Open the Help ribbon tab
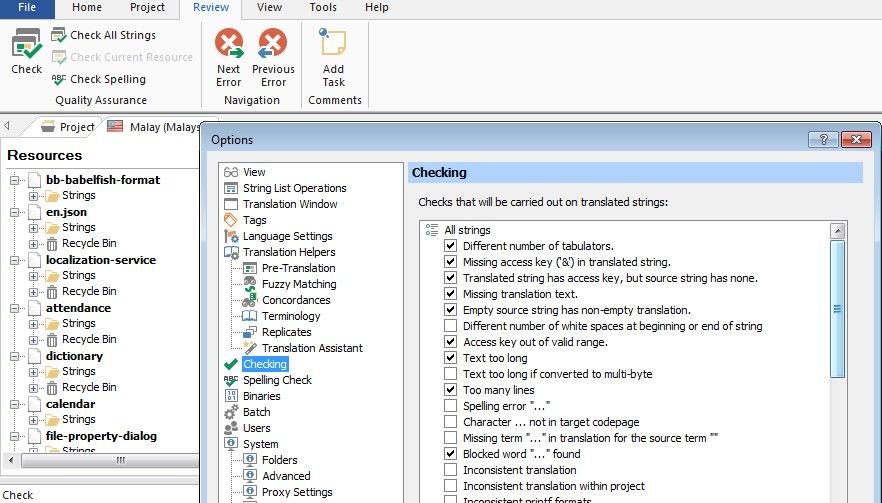Screen dimensions: 882x503 (376, 8)
